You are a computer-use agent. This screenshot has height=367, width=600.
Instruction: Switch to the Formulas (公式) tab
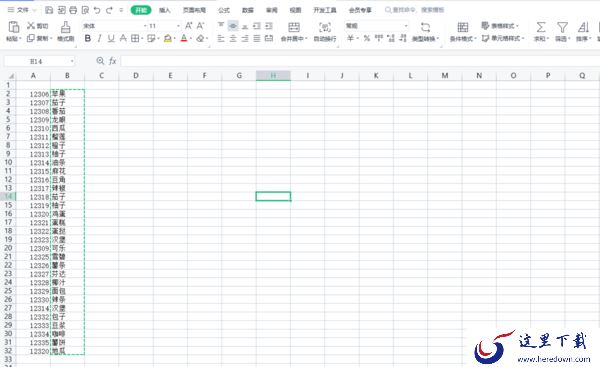224,10
